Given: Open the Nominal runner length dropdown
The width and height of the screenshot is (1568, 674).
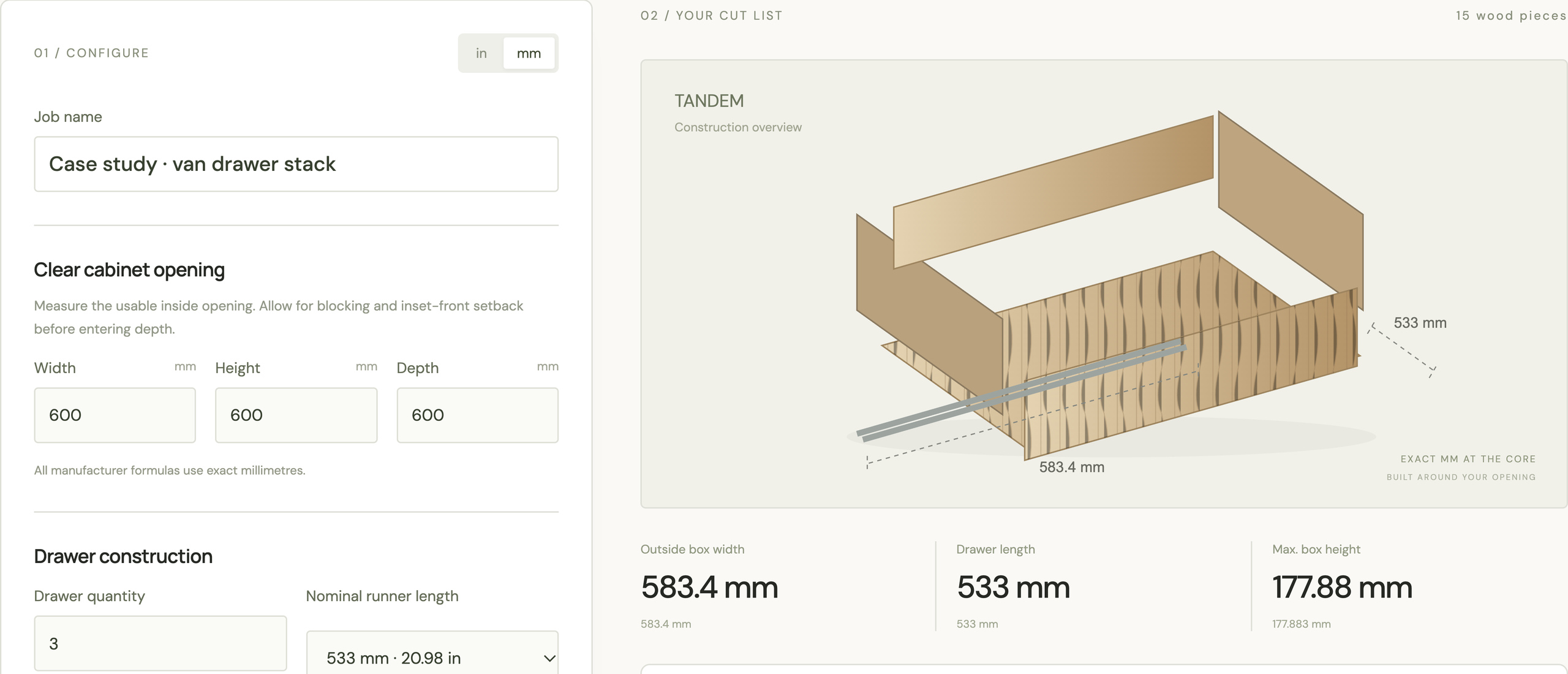Looking at the screenshot, I should click(432, 653).
